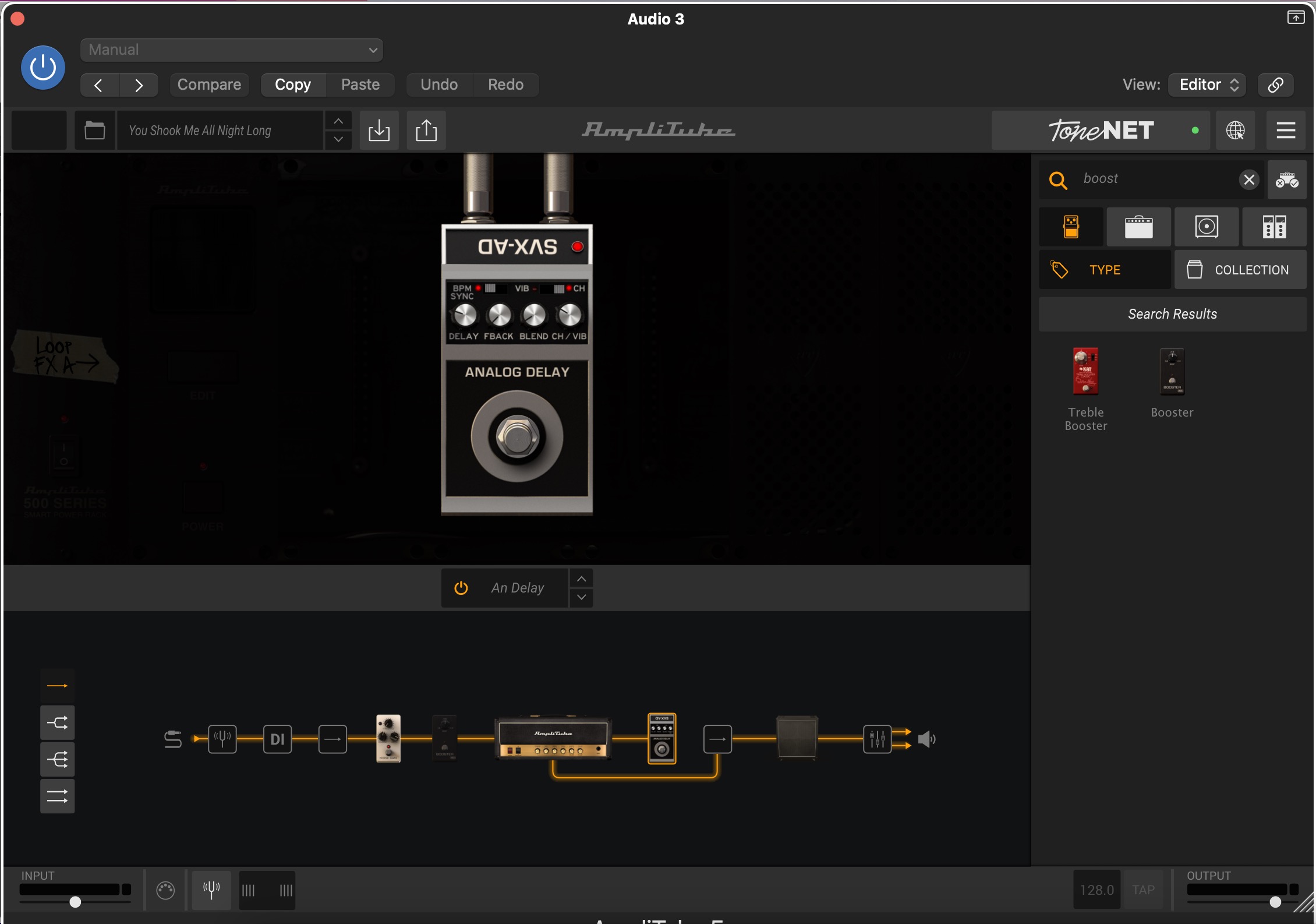Click the Undo button
The image size is (1316, 924).
coord(439,85)
